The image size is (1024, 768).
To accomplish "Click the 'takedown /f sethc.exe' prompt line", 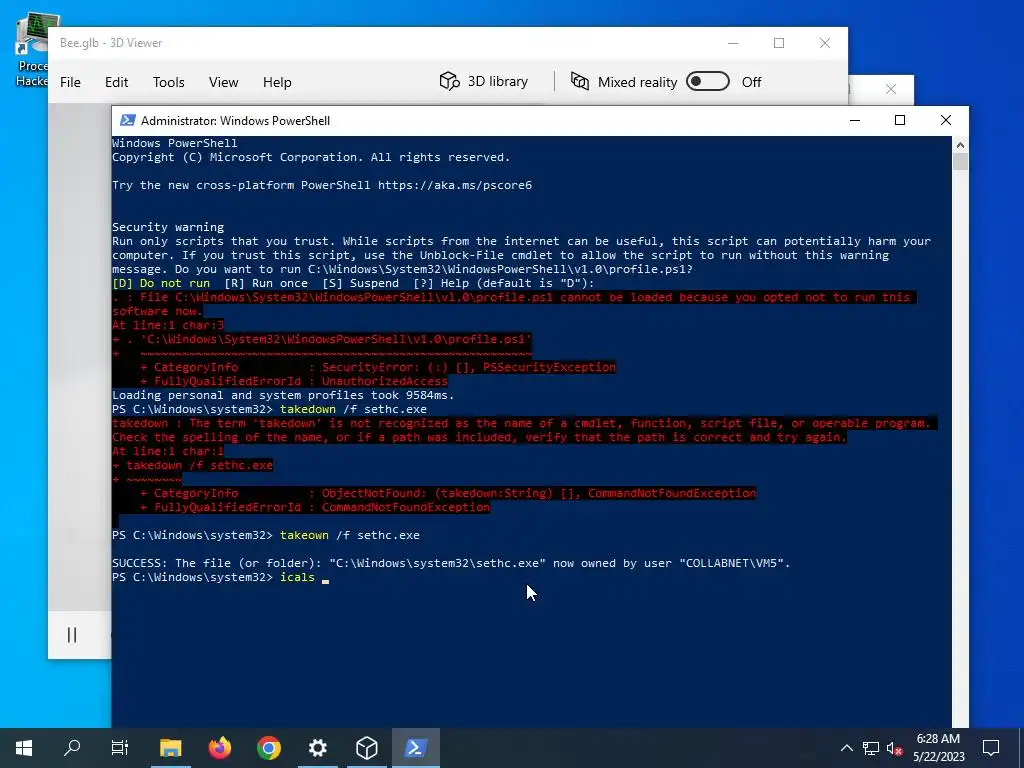I will click(x=269, y=409).
